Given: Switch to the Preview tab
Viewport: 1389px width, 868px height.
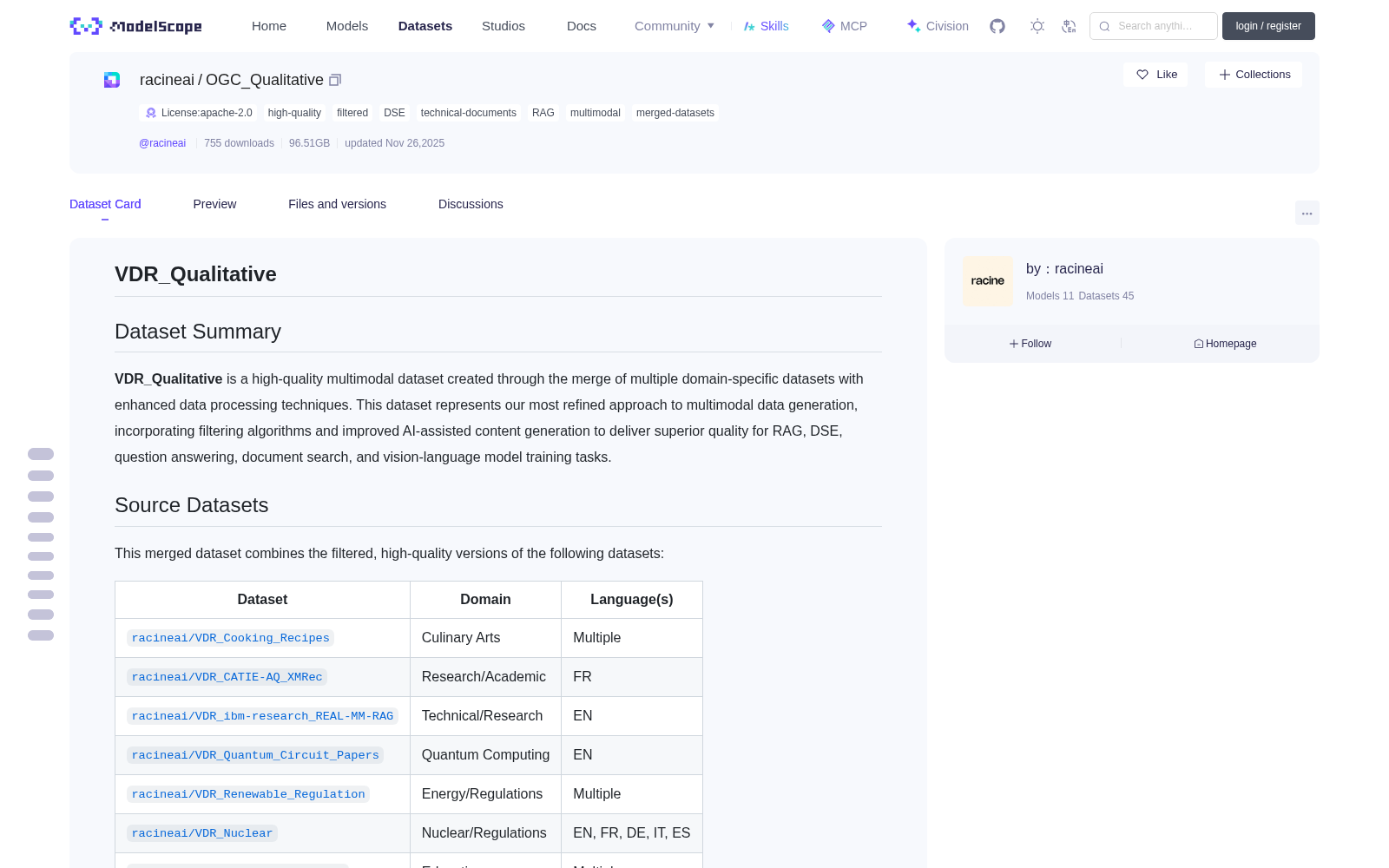Looking at the screenshot, I should click(214, 204).
